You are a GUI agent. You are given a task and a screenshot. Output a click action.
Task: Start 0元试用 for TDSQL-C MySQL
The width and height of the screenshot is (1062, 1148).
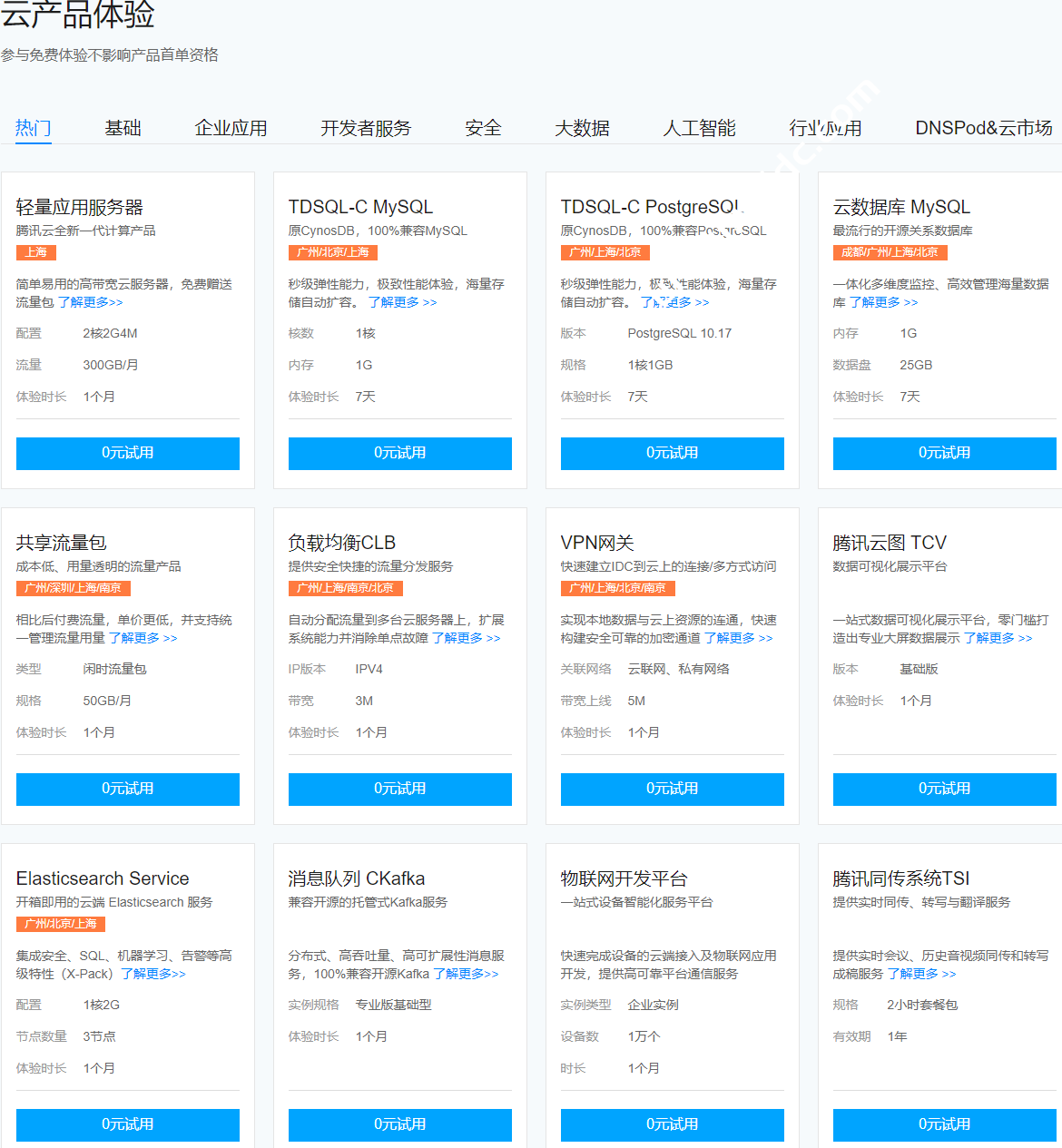click(400, 453)
